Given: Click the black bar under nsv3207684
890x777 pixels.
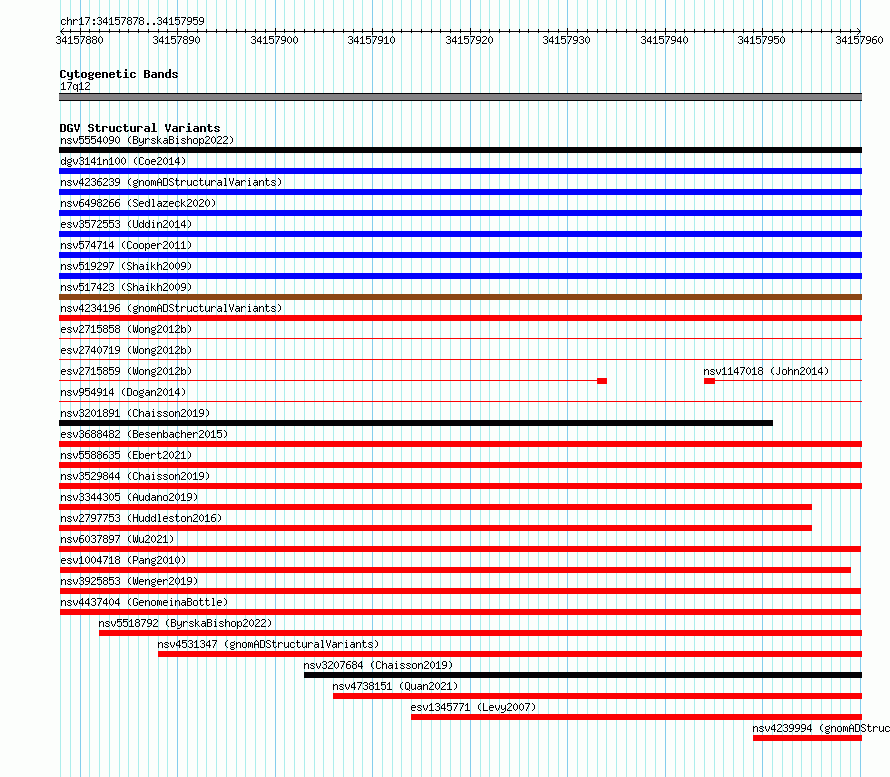Looking at the screenshot, I should (x=583, y=675).
